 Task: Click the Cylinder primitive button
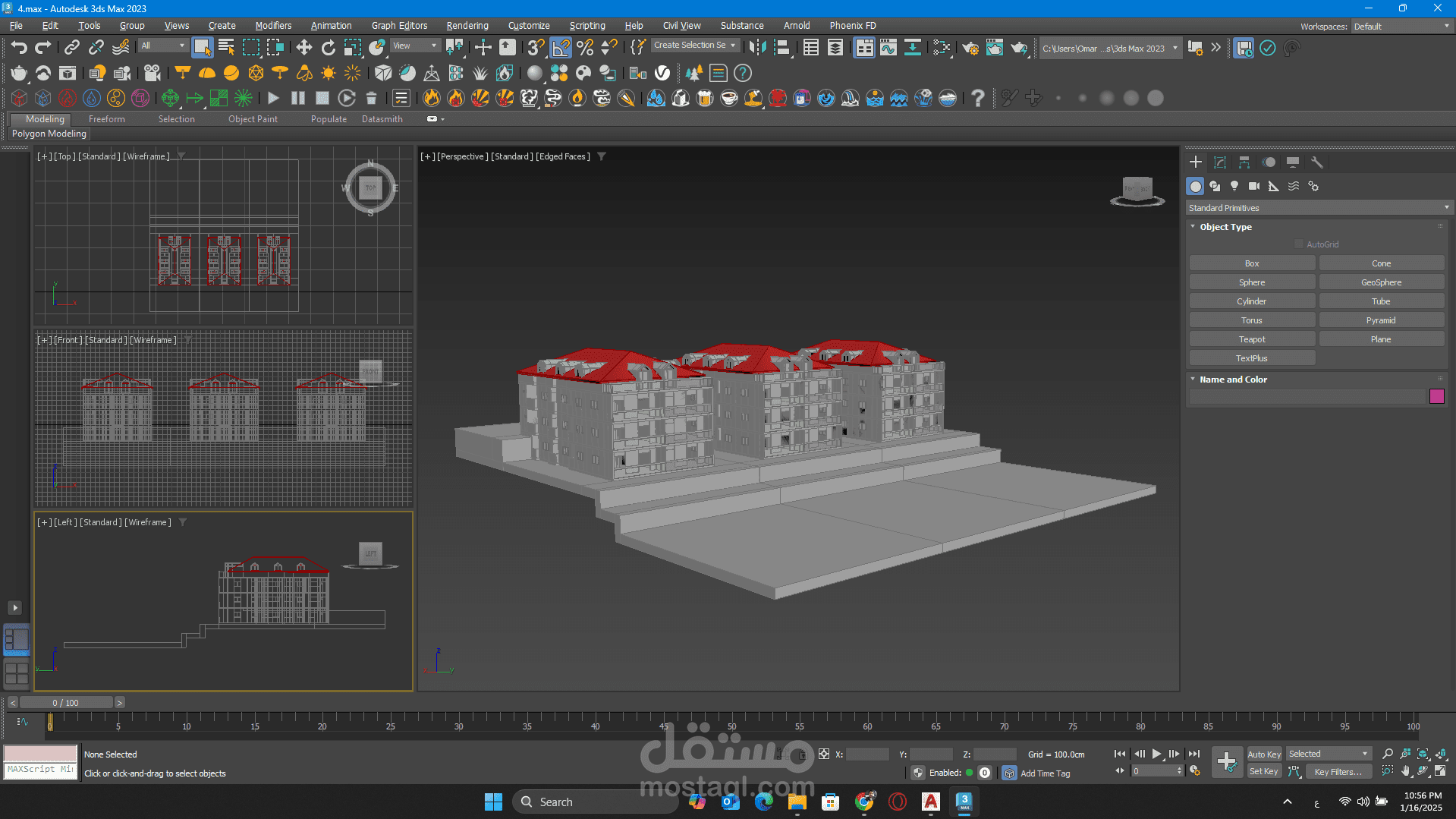pyautogui.click(x=1252, y=301)
